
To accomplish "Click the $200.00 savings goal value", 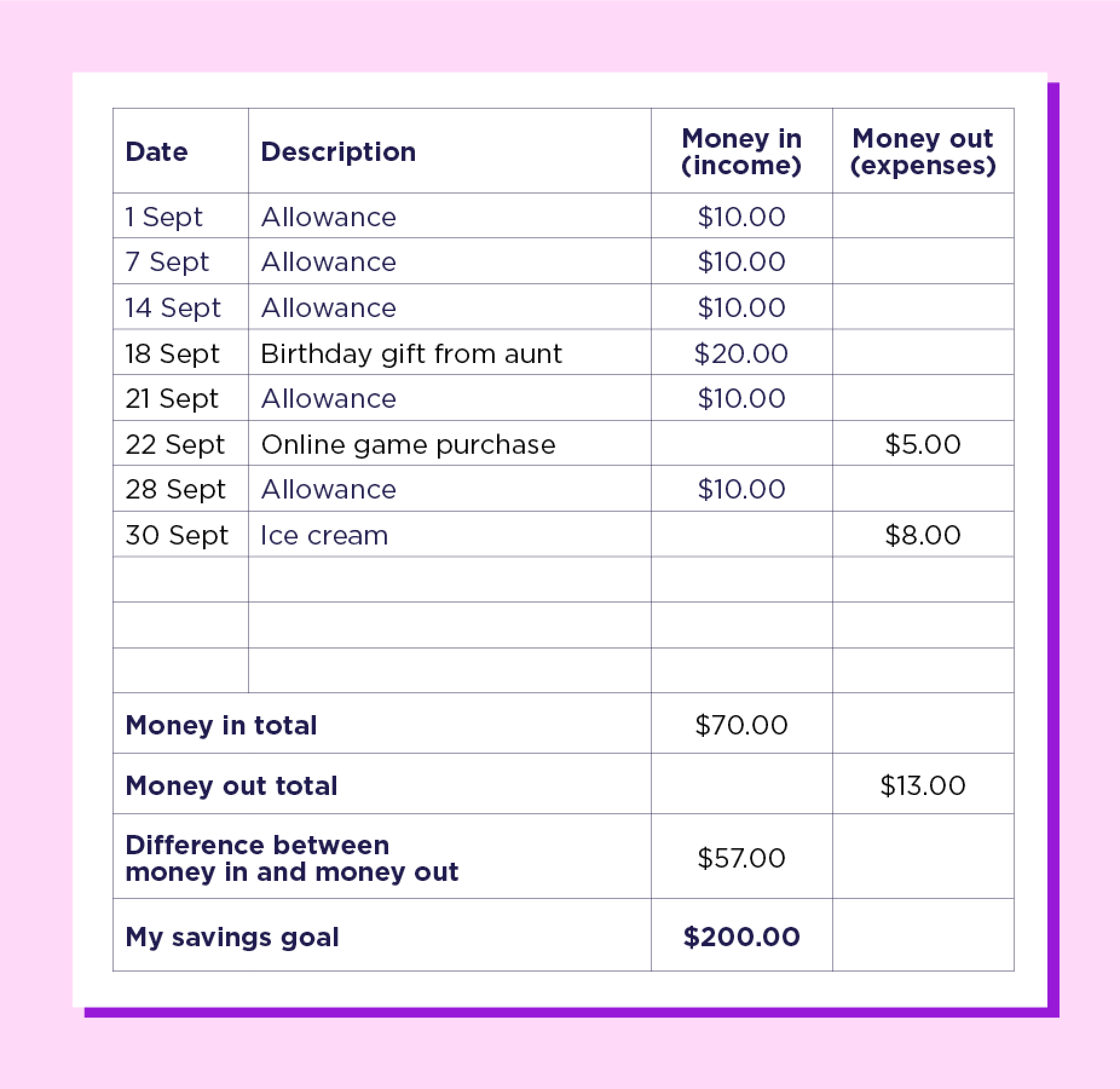I will tap(741, 937).
